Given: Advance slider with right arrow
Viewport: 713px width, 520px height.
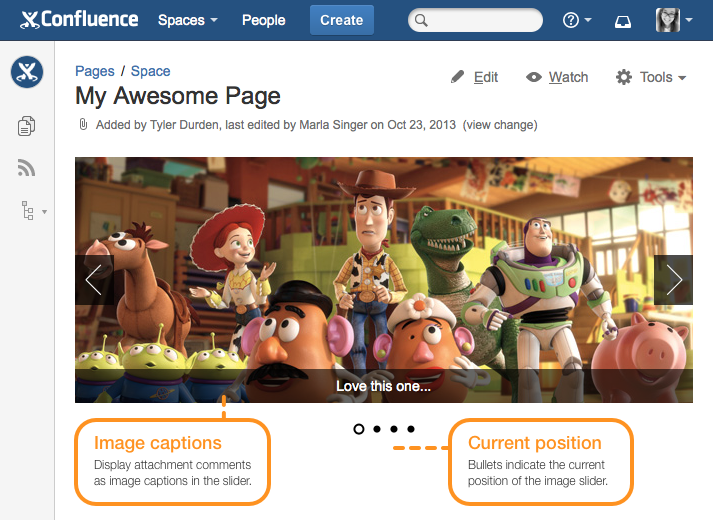Looking at the screenshot, I should tap(673, 280).
